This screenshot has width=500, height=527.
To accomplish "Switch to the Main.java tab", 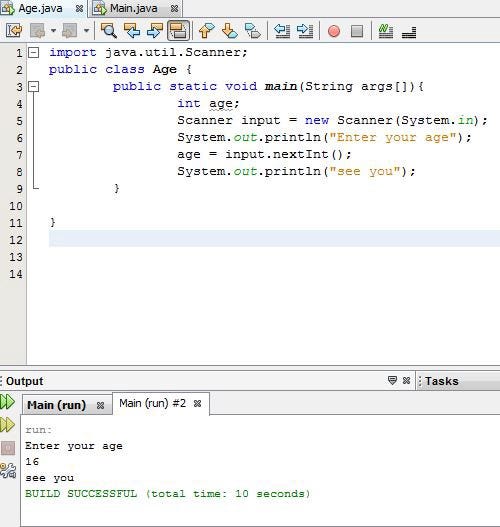I will pos(135,8).
